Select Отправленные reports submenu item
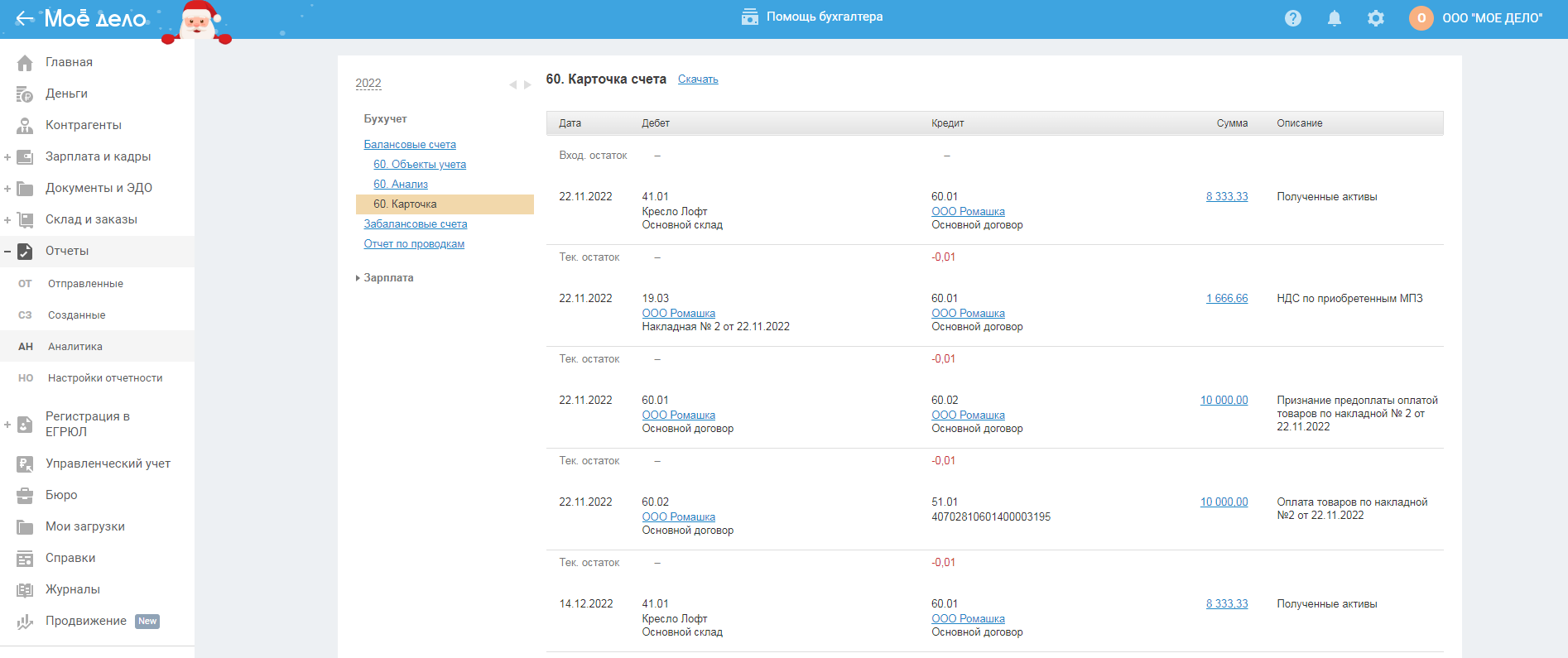 coord(85,284)
